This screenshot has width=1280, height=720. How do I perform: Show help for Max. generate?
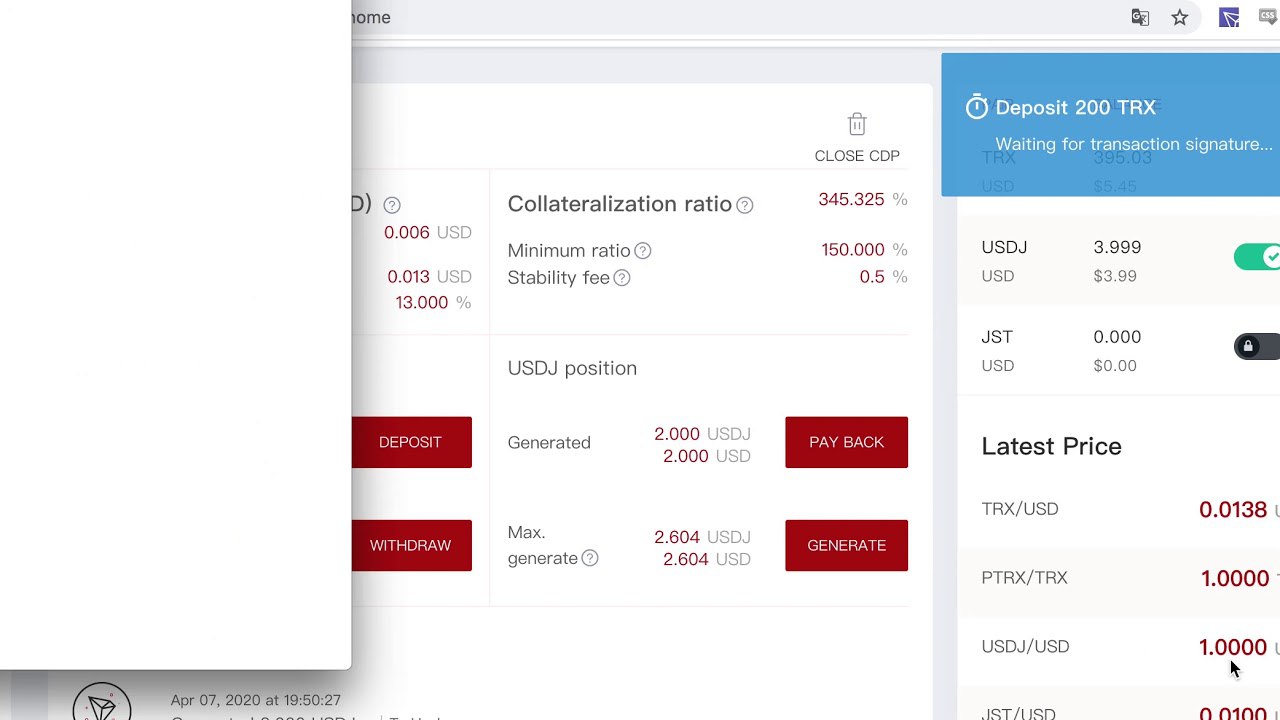(590, 558)
